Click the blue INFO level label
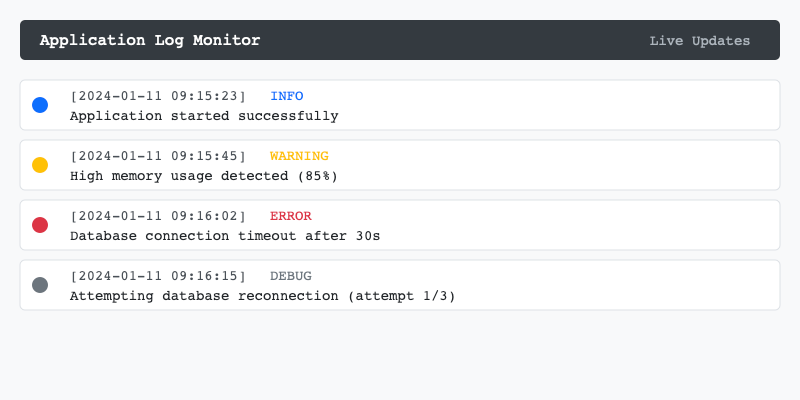The width and height of the screenshot is (800, 400). 287,96
